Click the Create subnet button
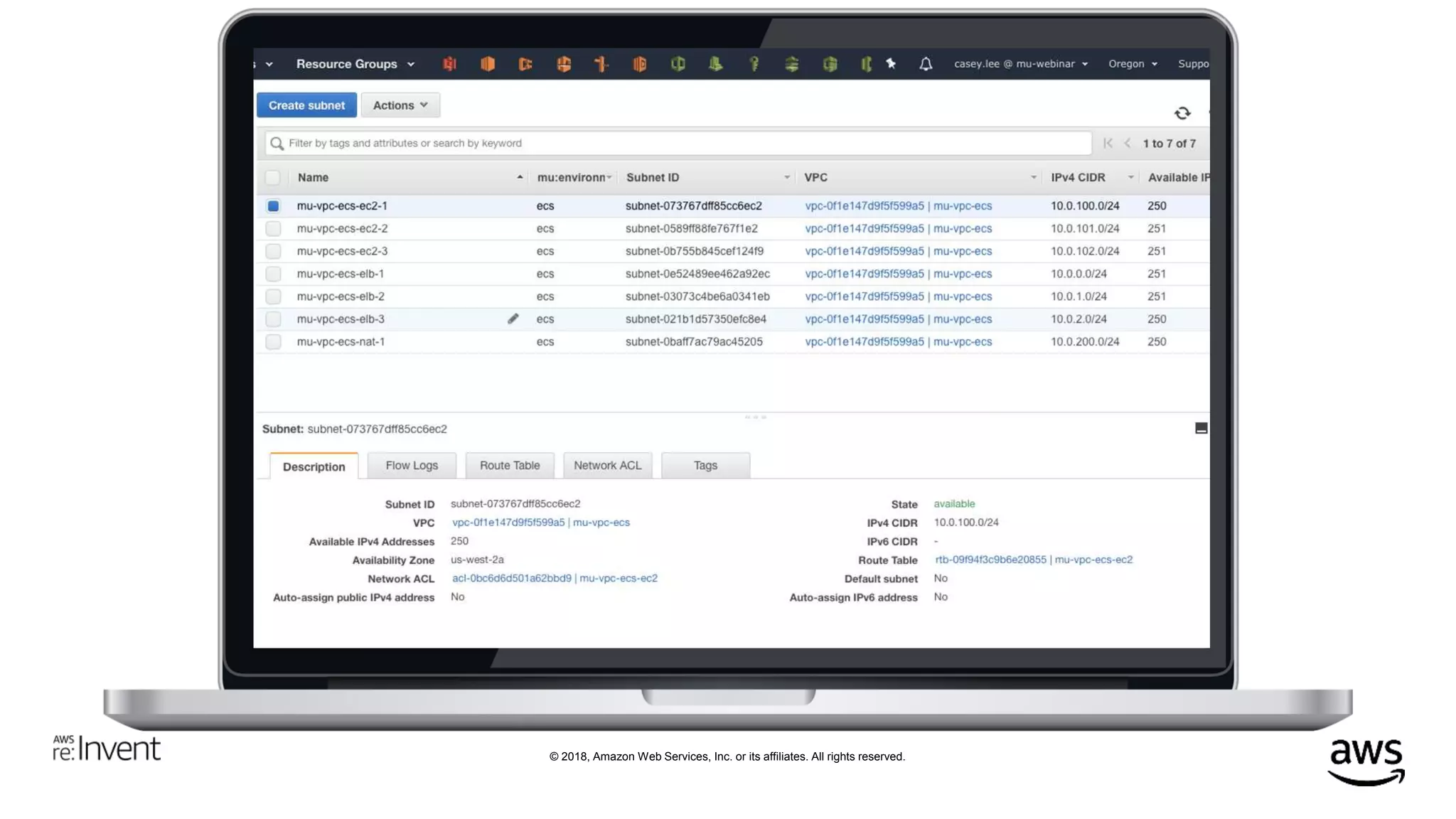This screenshot has width=1456, height=819. [x=306, y=105]
